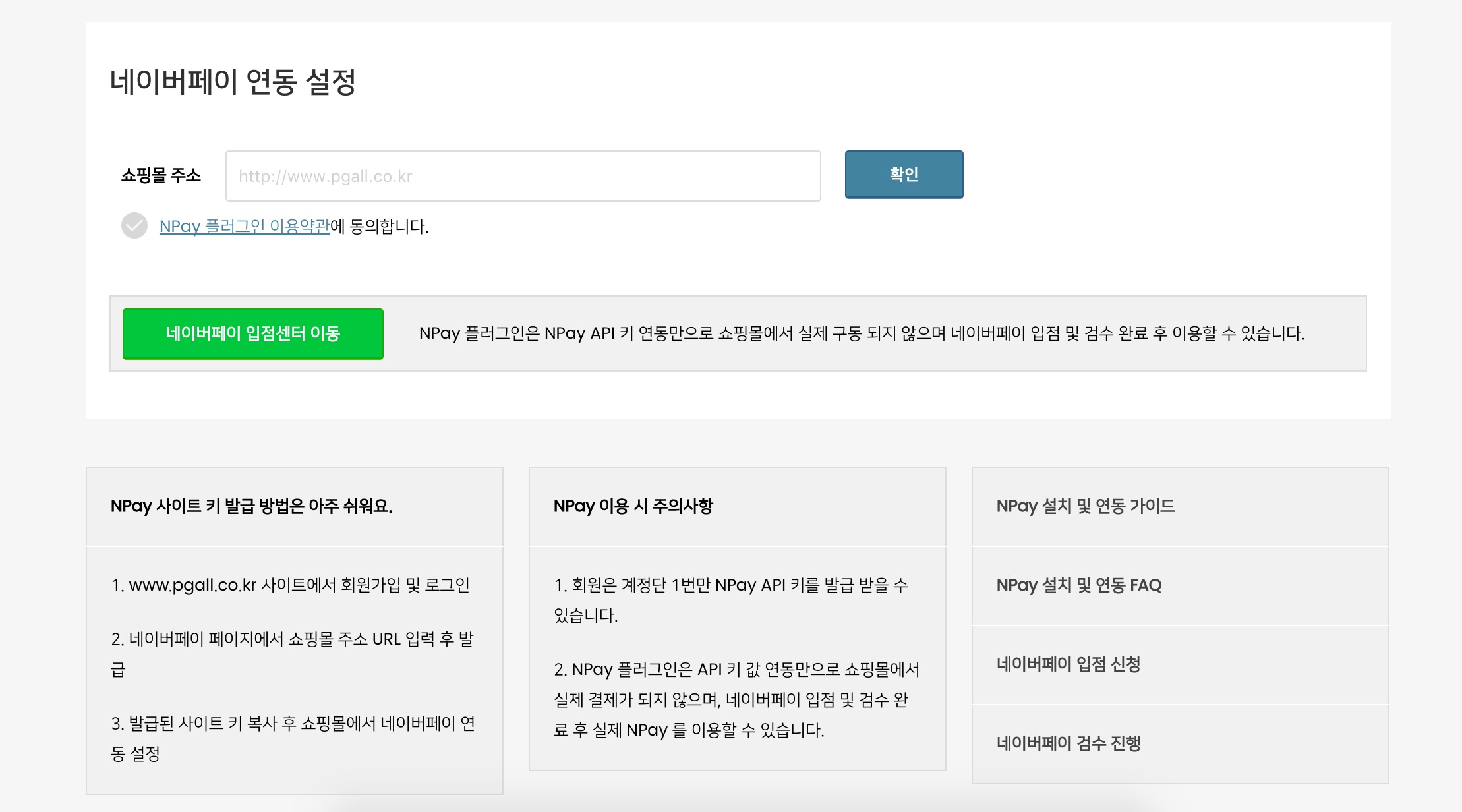Click the shopping mall address input field
1462x812 pixels.
tap(523, 176)
